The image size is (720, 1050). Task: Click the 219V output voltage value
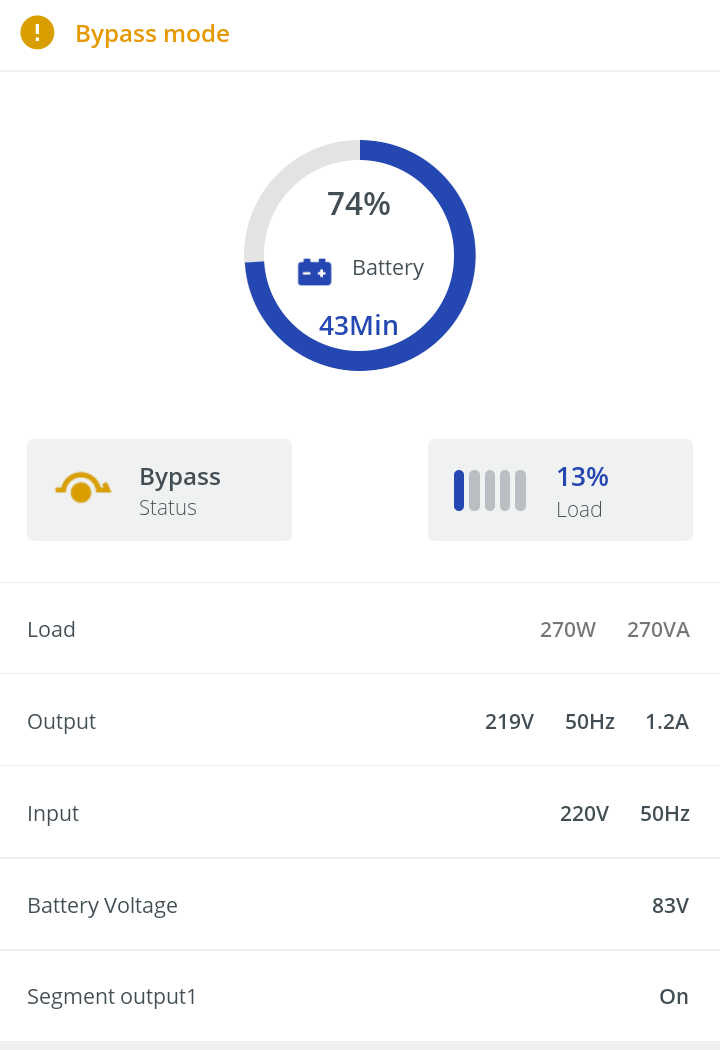509,721
